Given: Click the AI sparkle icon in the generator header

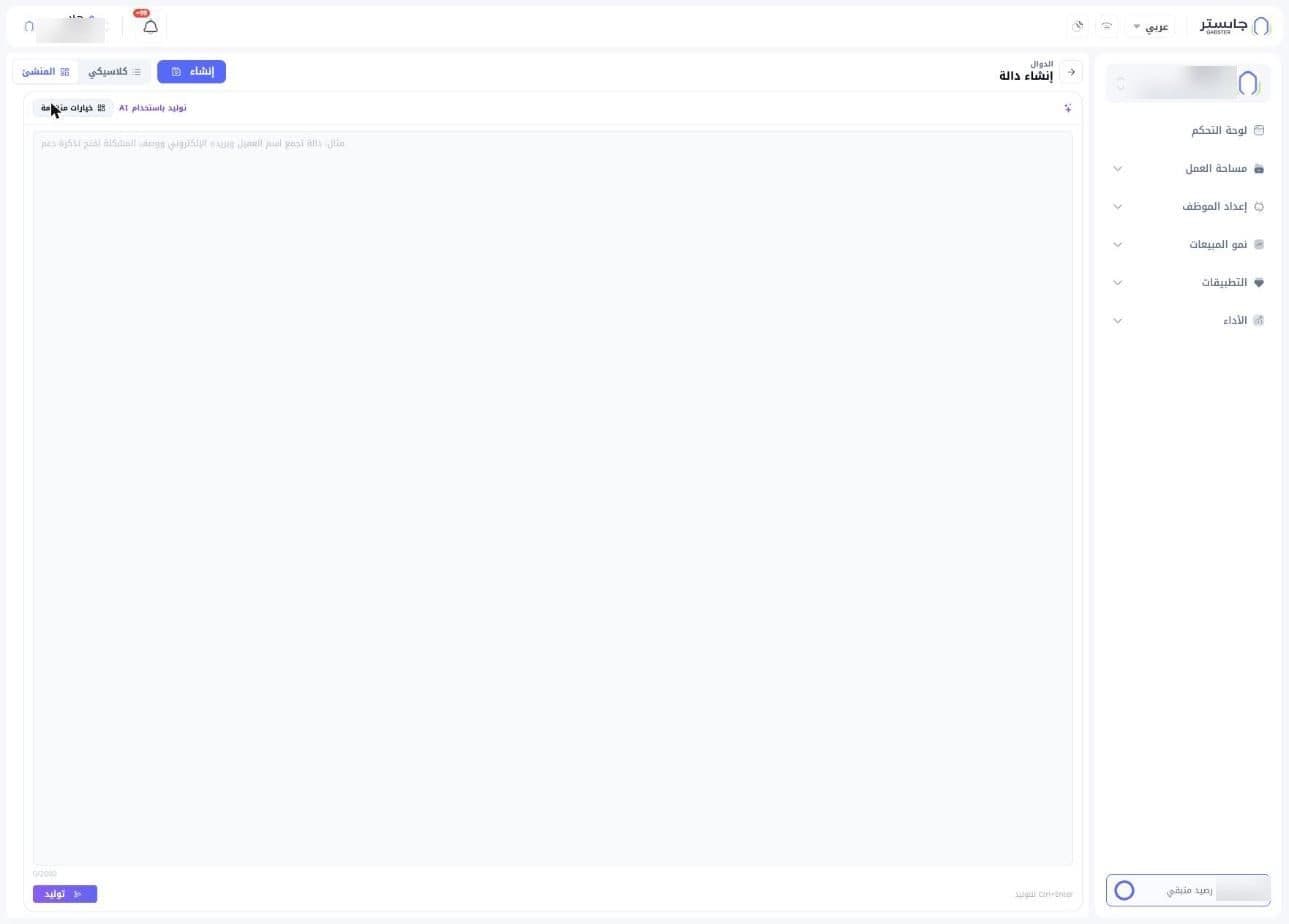Looking at the screenshot, I should pos(1067,108).
